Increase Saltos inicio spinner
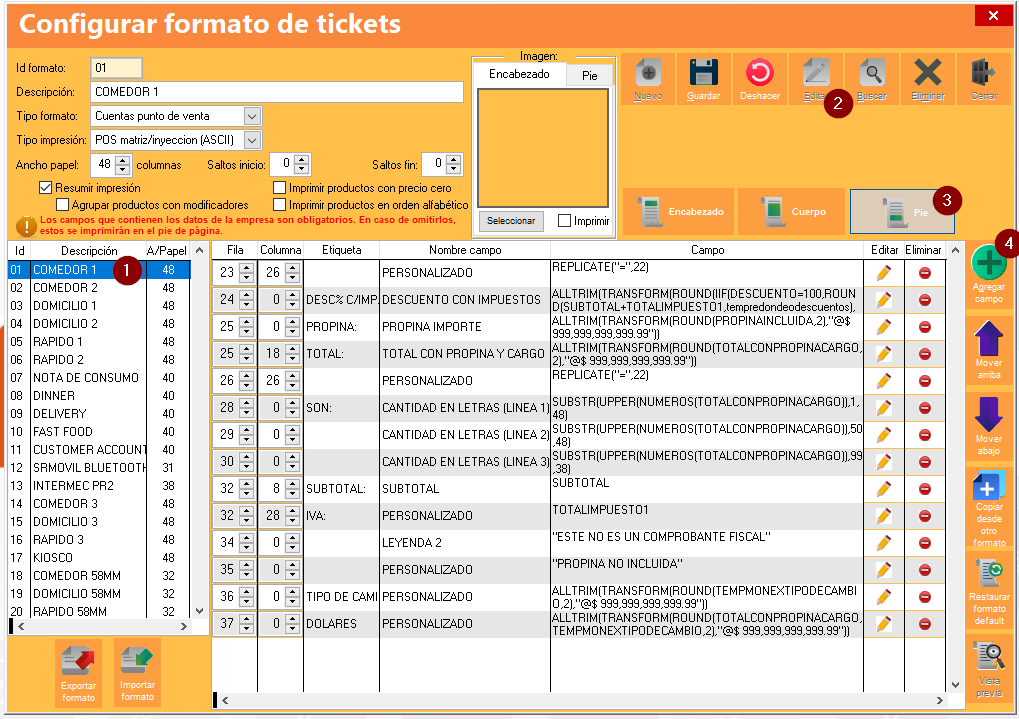Screen dimensions: 1019x719 click(x=302, y=160)
